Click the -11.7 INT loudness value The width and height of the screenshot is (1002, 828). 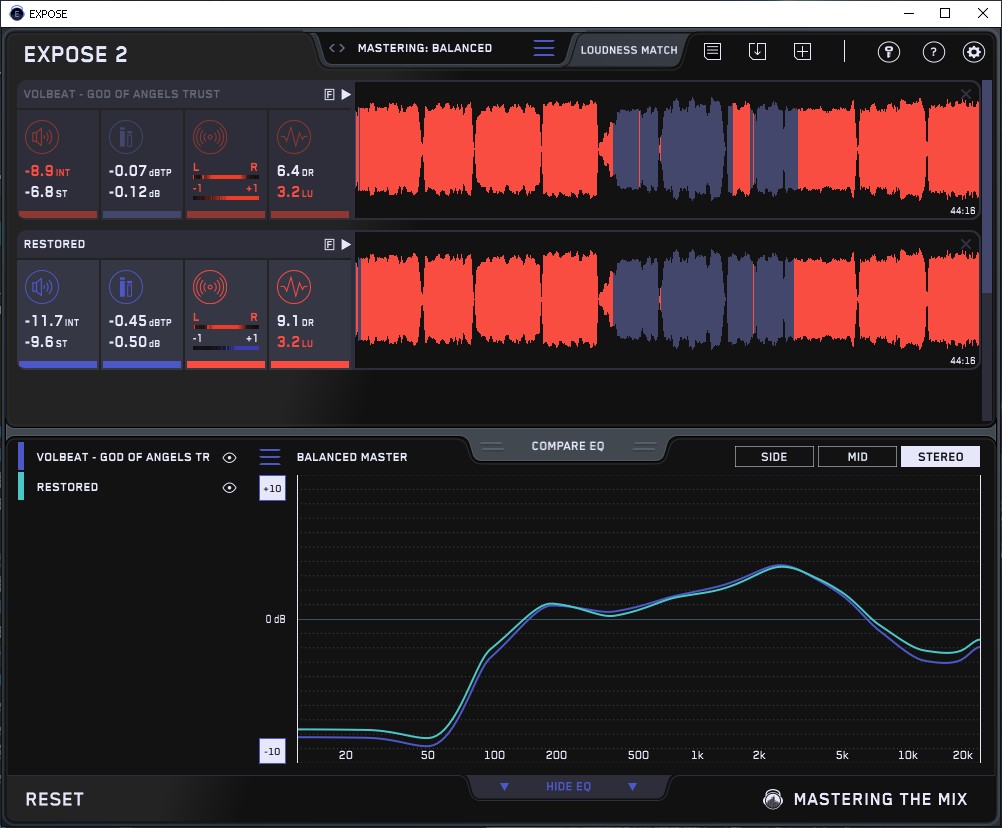[x=52, y=321]
